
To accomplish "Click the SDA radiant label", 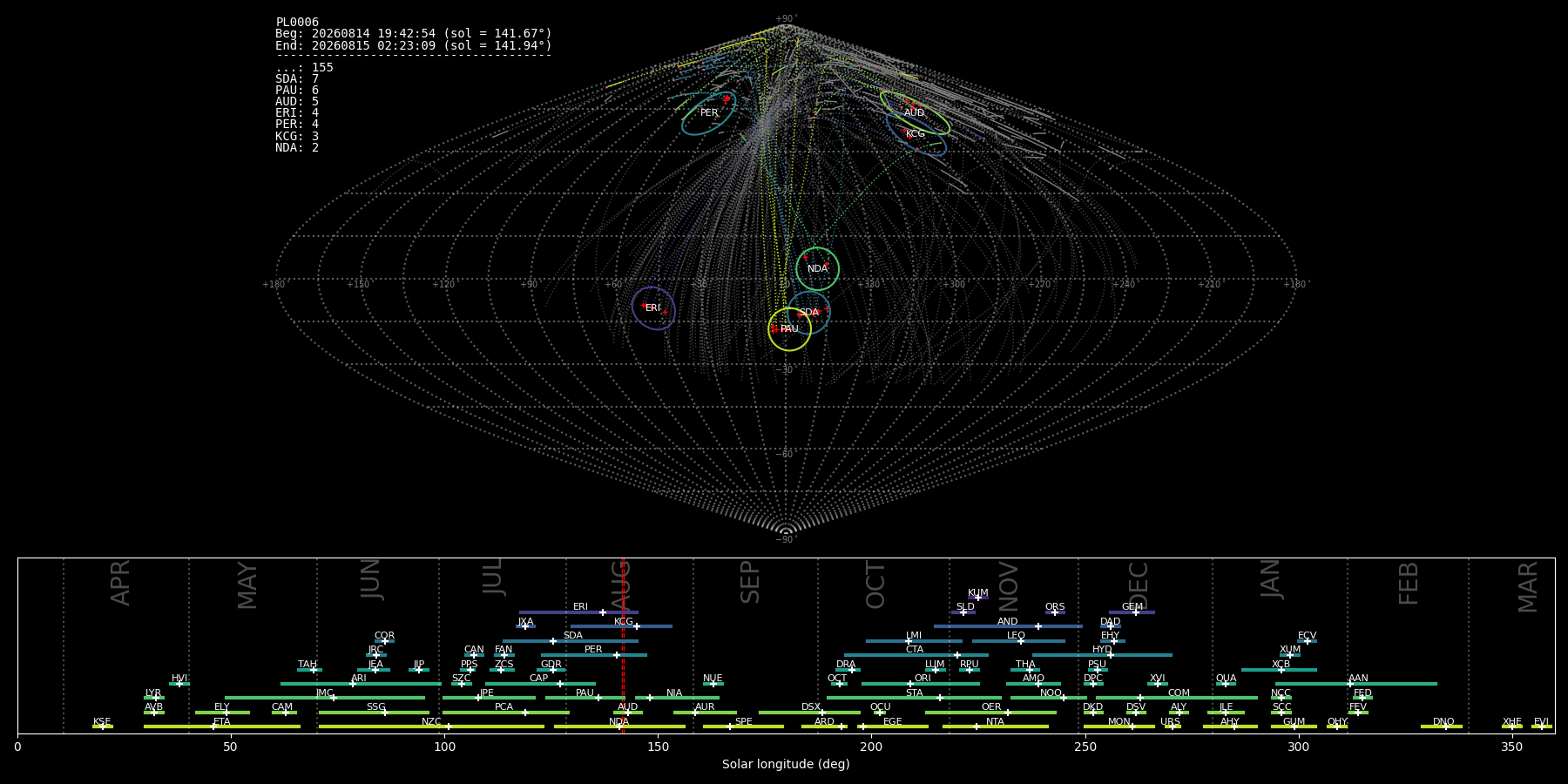I will (809, 313).
